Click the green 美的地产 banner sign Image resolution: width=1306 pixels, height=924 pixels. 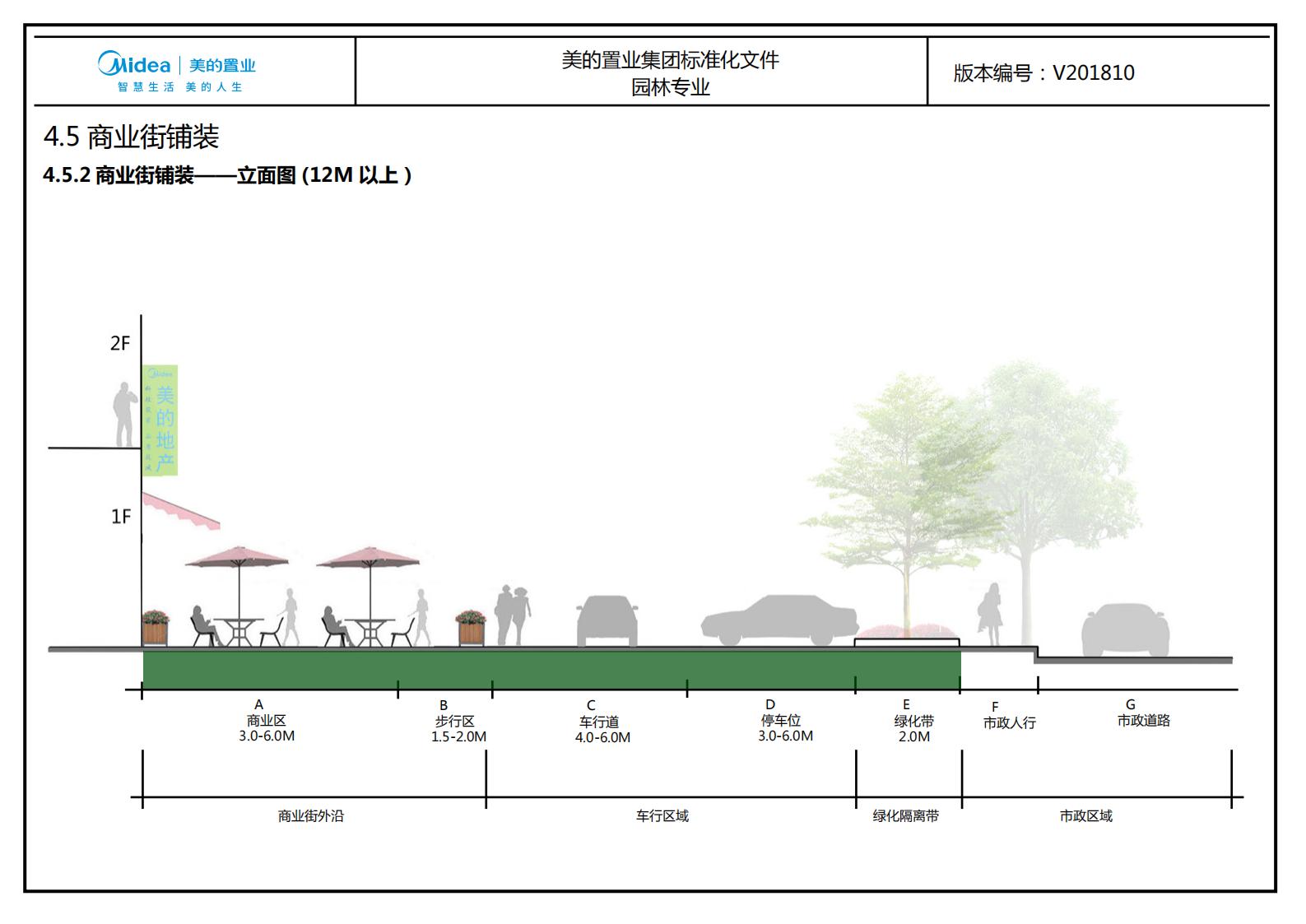tap(160, 420)
